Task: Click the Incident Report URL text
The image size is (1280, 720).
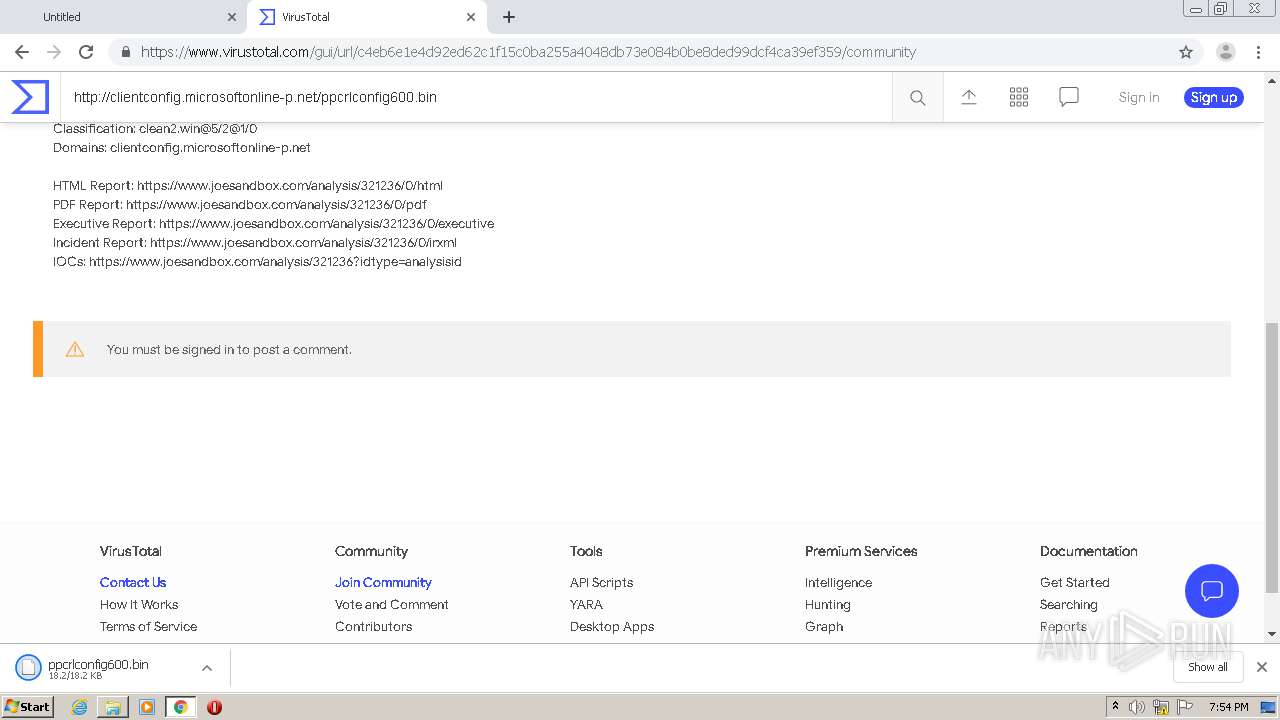Action: coord(303,242)
